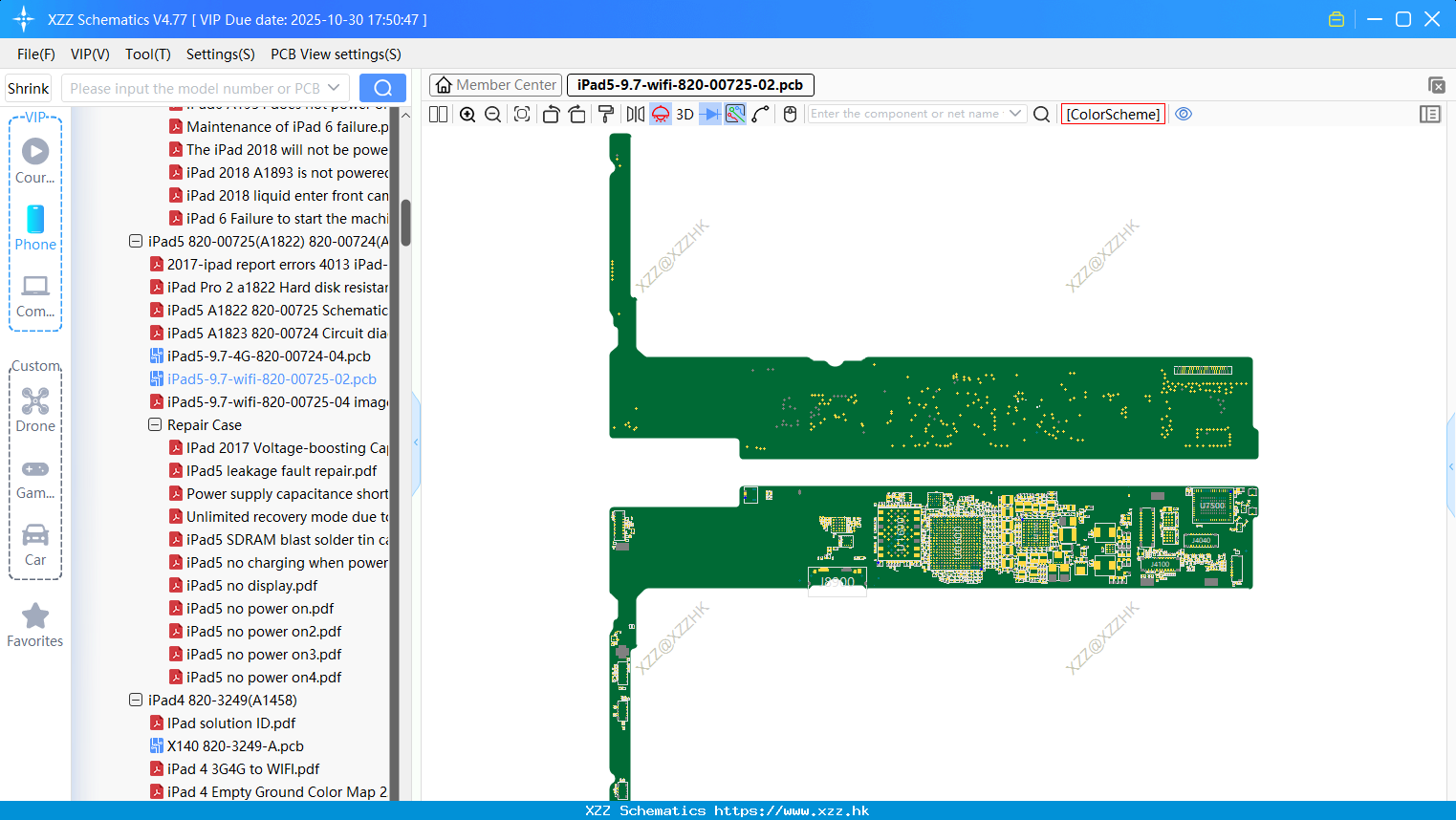
Task: Open X140 820-3249-A.pcb file
Action: [x=235, y=746]
